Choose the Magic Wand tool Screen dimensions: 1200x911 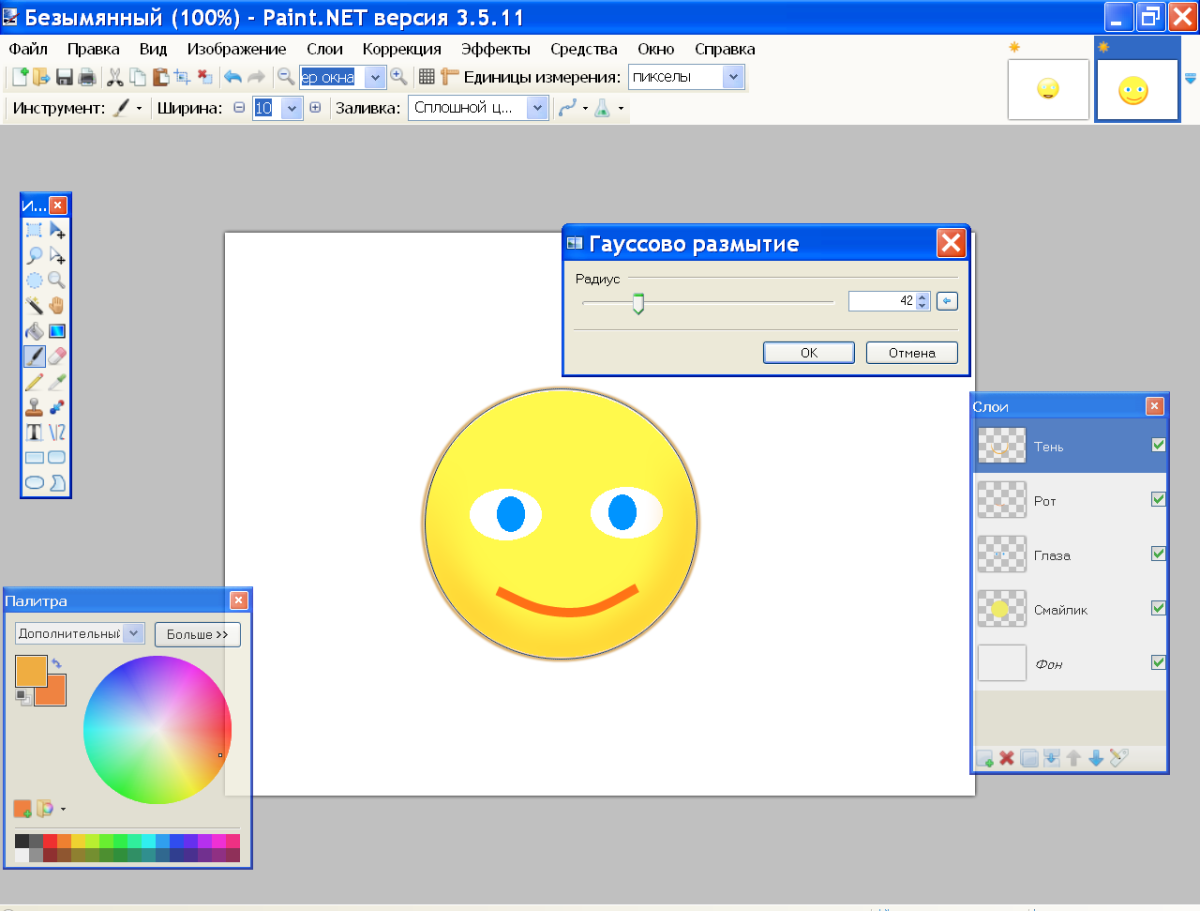click(34, 305)
